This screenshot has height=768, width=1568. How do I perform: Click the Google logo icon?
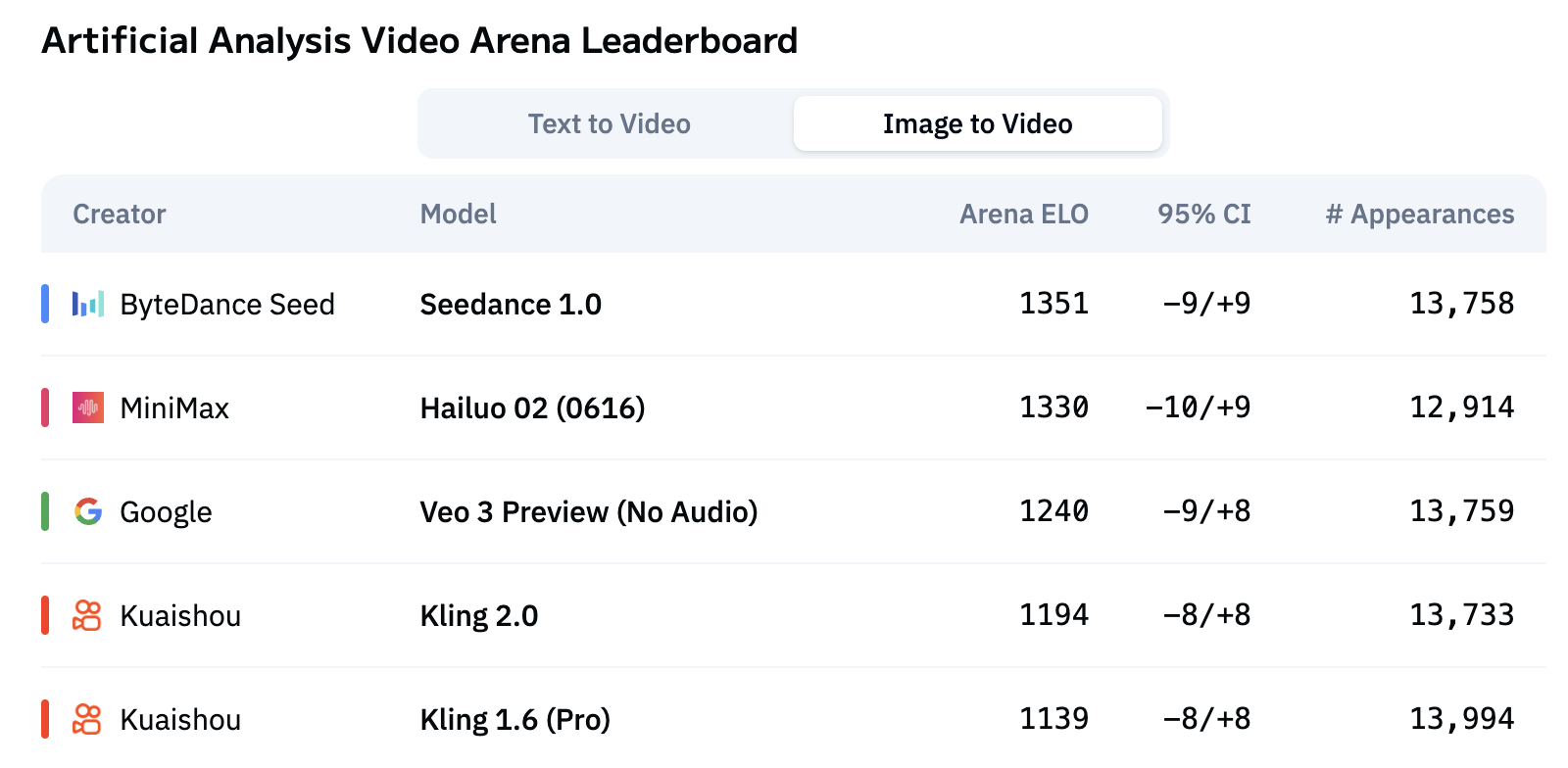point(88,511)
